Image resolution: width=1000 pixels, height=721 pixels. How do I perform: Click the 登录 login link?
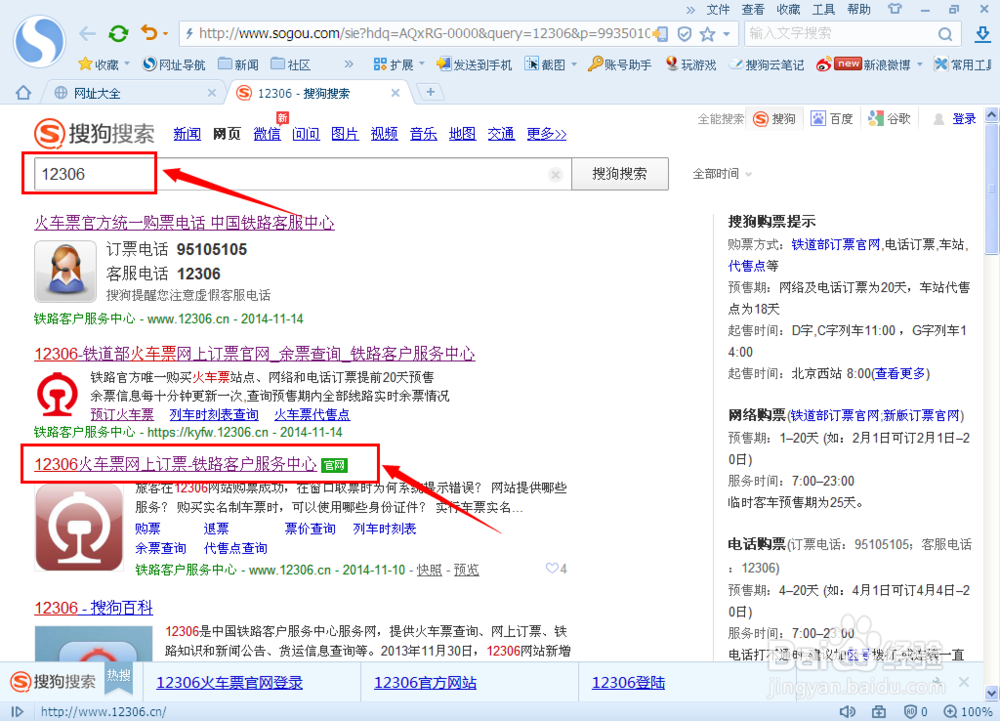click(x=964, y=119)
